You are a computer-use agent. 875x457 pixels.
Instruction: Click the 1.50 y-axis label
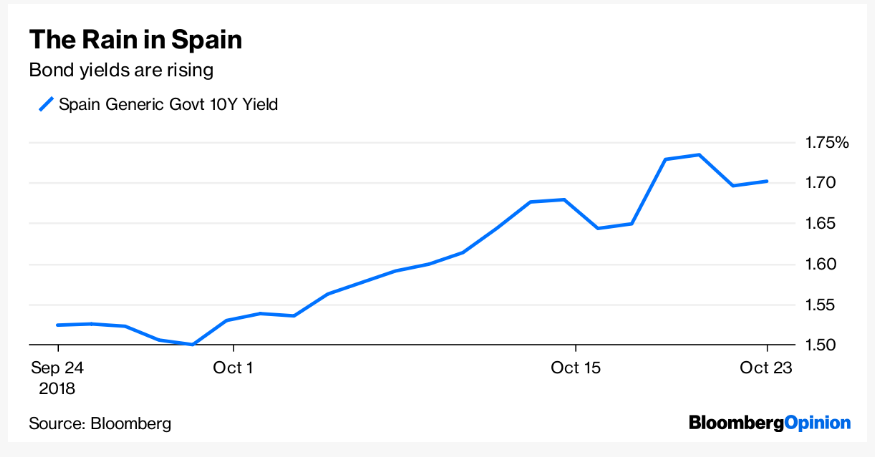[820, 345]
